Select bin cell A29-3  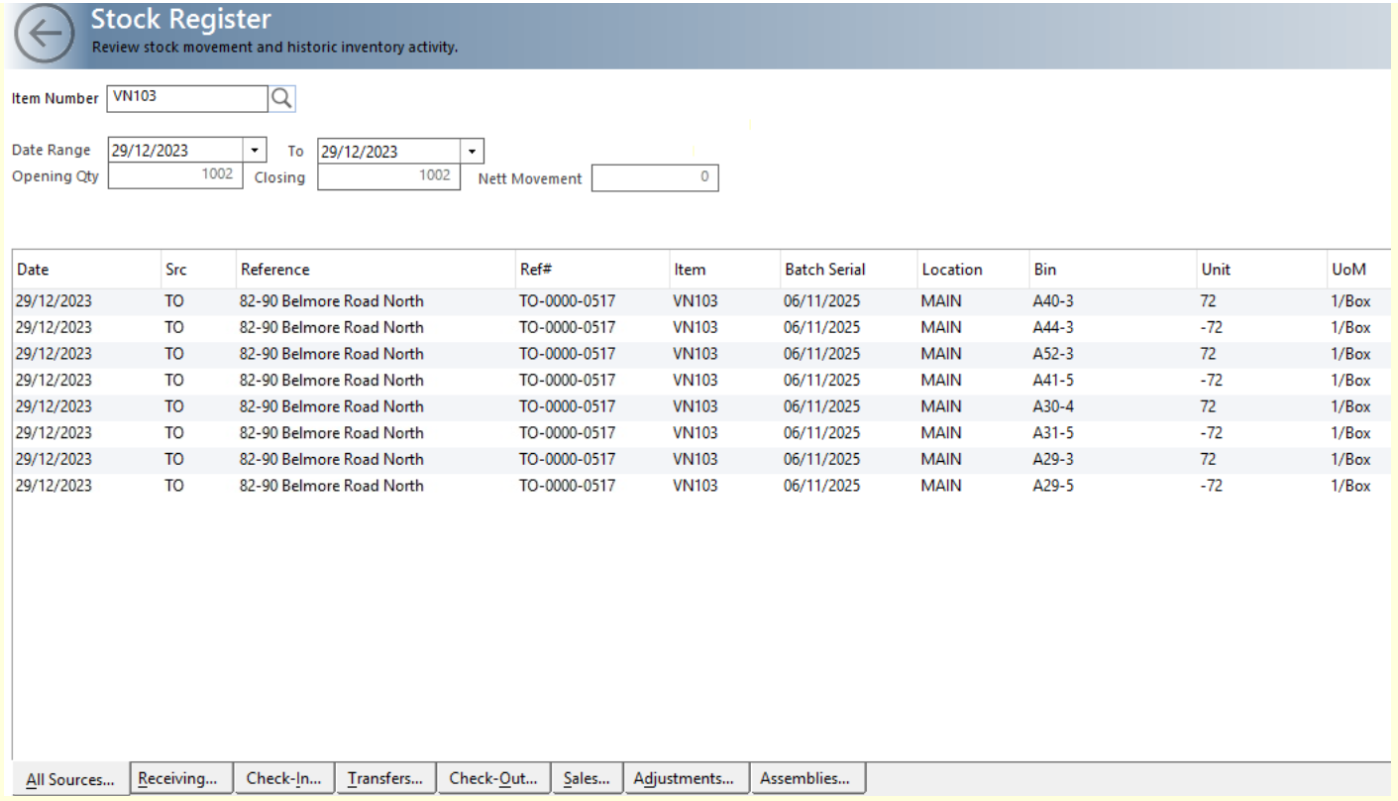[x=1052, y=459]
